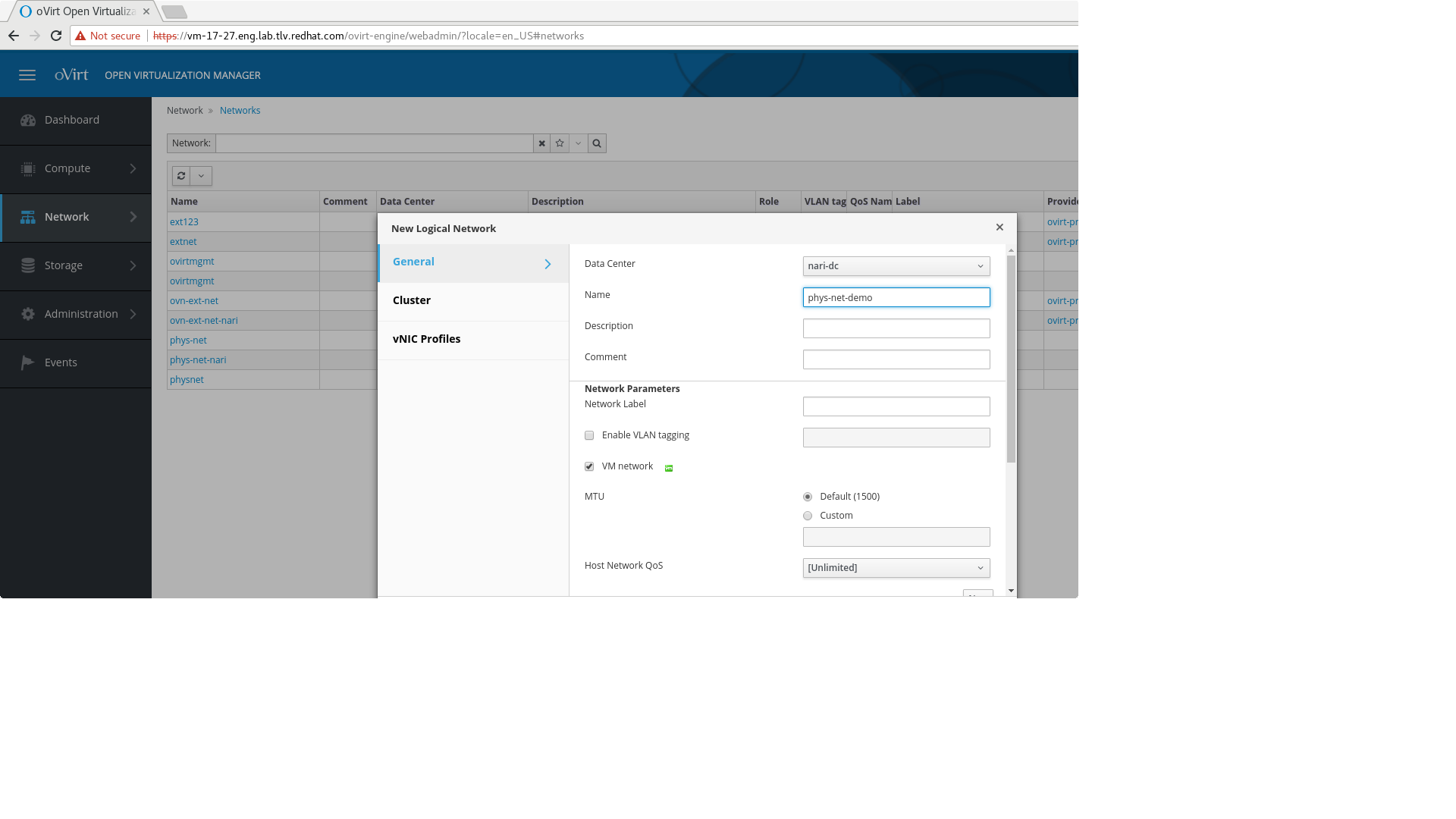The image size is (1456, 819).
Task: Open the Host Network QoS dropdown
Action: (x=896, y=568)
